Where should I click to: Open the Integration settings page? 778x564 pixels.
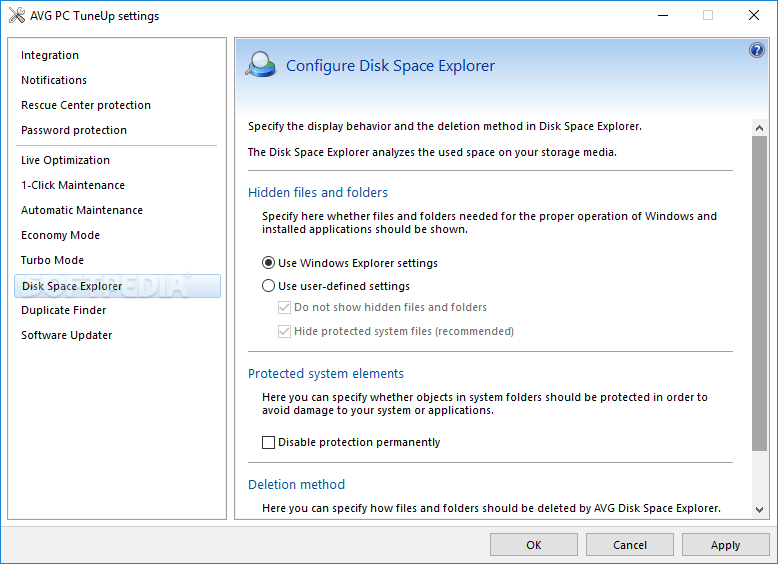click(x=50, y=55)
